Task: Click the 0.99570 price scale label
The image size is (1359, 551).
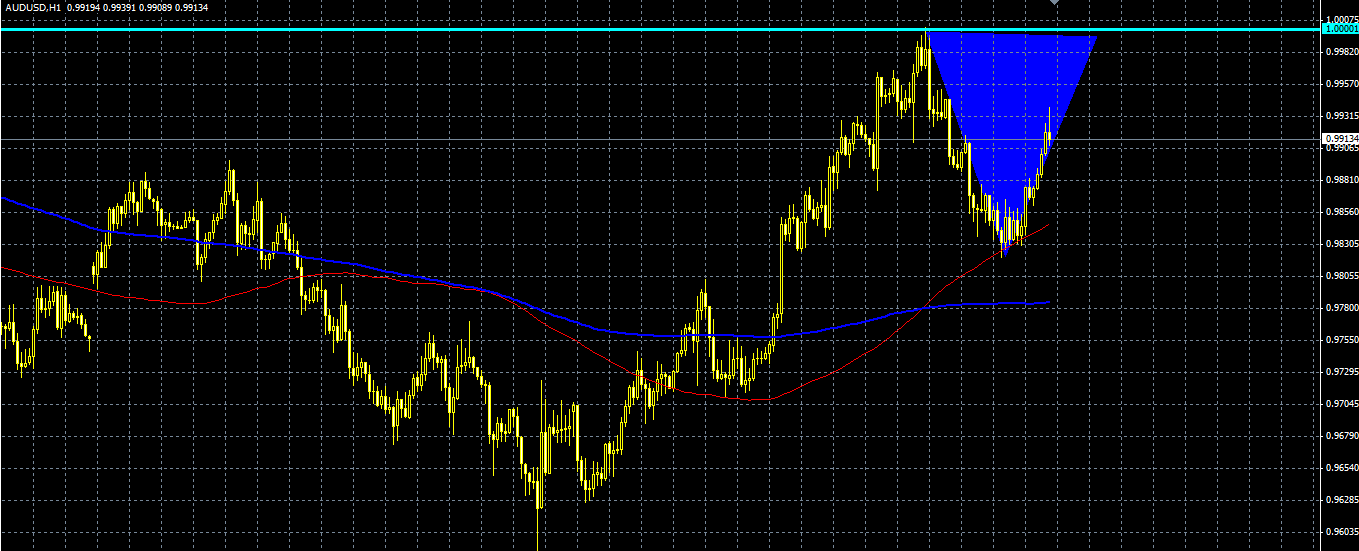Action: click(x=1340, y=83)
